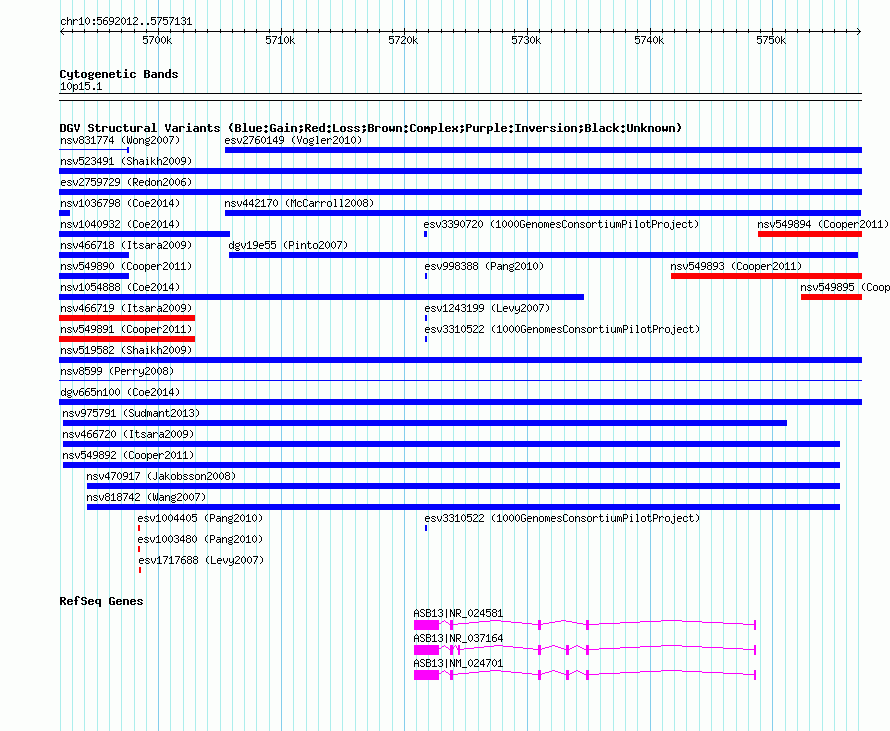Select the nsv549893 (Cooper2011) loss variant
This screenshot has width=890, height=731.
tap(765, 276)
